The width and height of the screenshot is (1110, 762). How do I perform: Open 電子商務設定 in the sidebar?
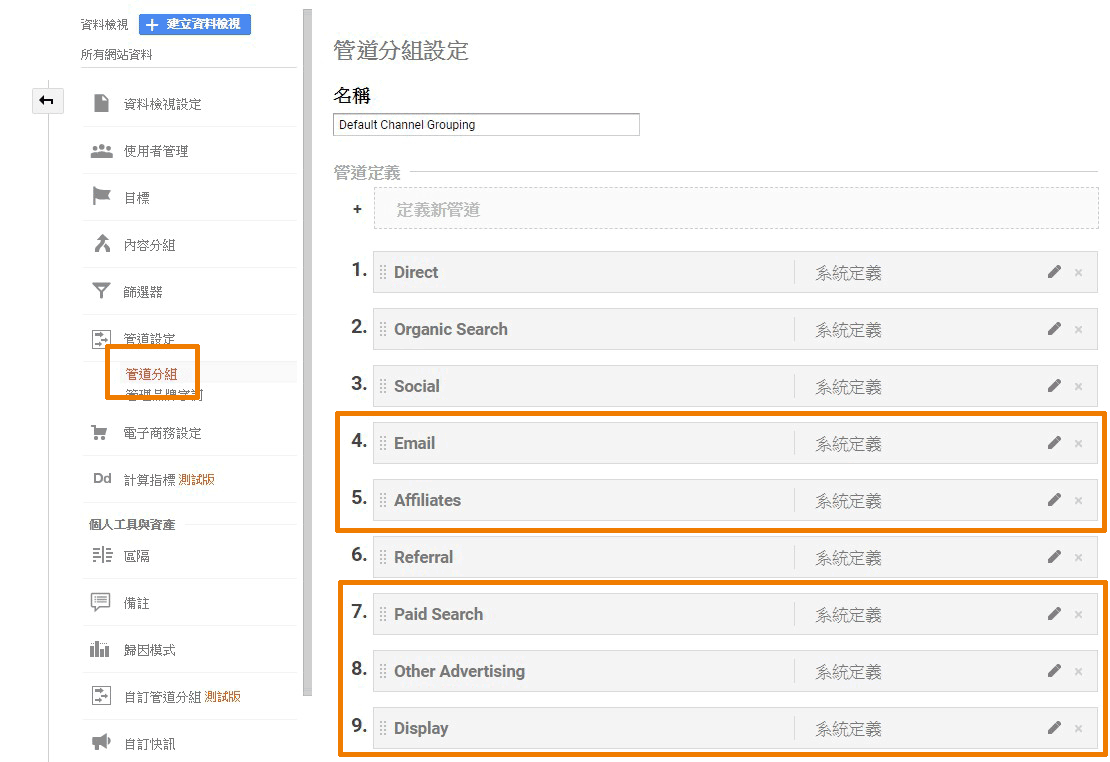(162, 433)
